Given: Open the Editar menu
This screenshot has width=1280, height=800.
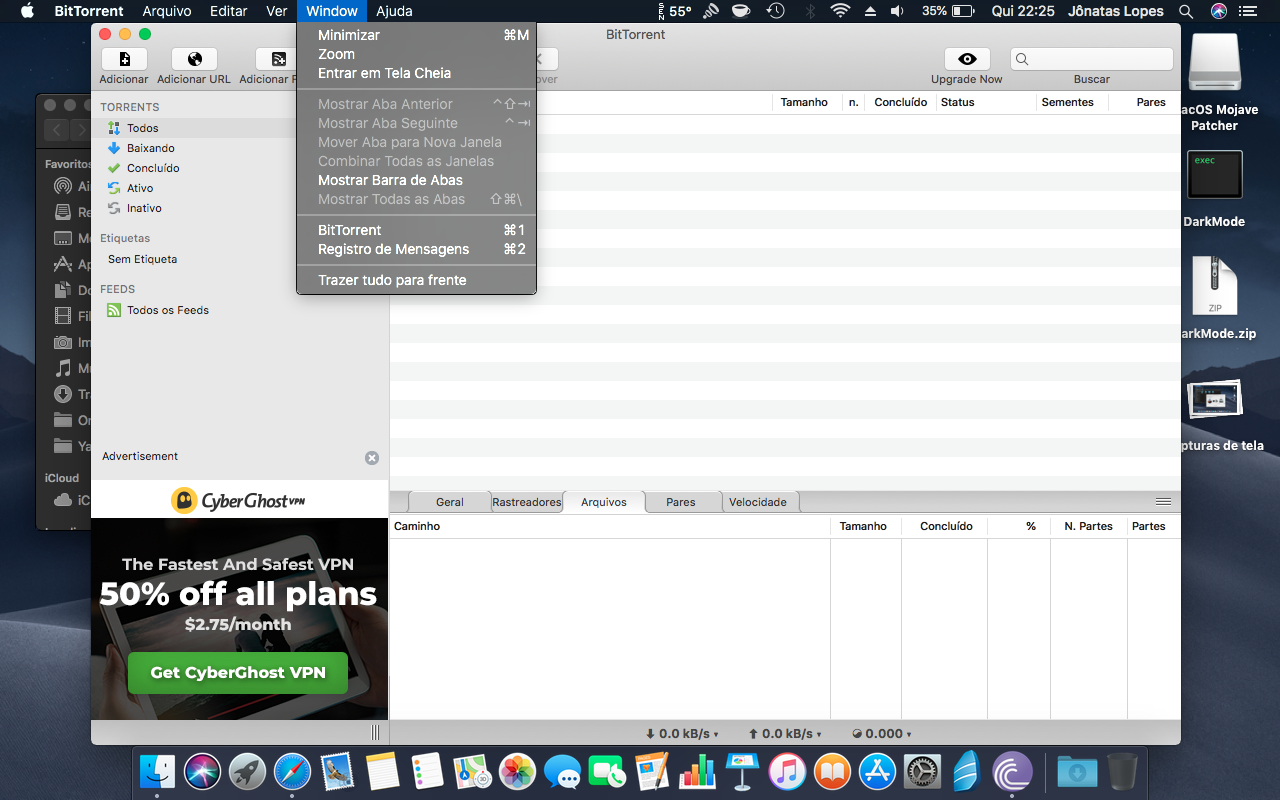Looking at the screenshot, I should [229, 11].
